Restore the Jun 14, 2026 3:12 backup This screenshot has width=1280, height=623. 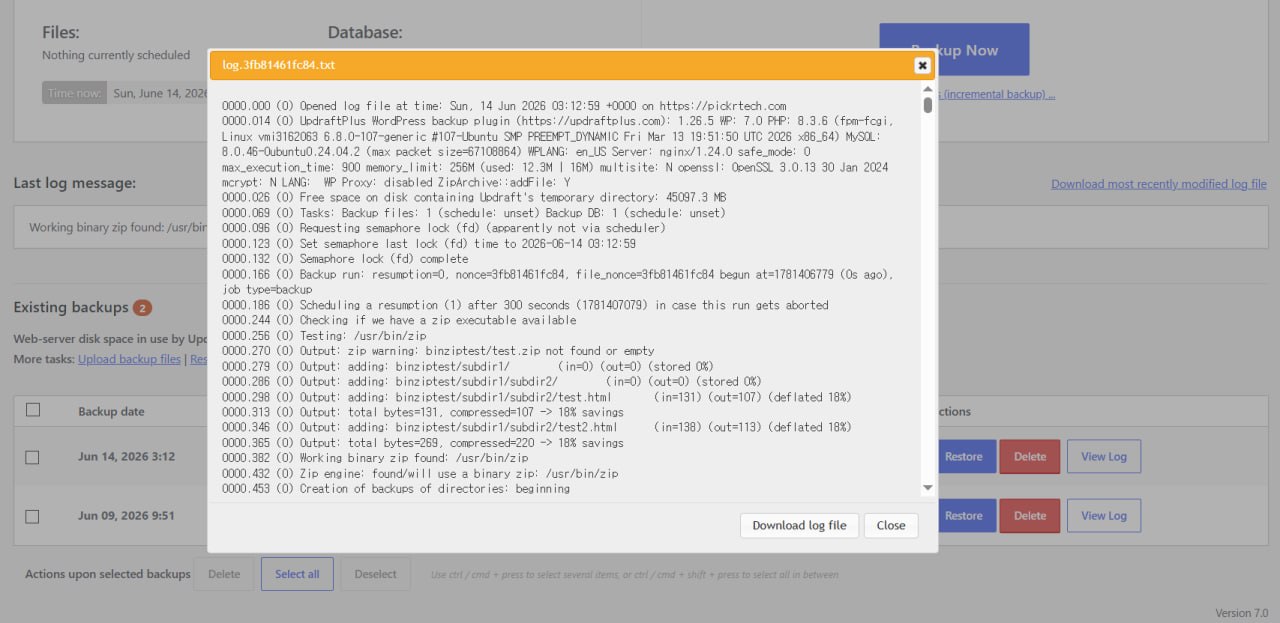tap(964, 456)
